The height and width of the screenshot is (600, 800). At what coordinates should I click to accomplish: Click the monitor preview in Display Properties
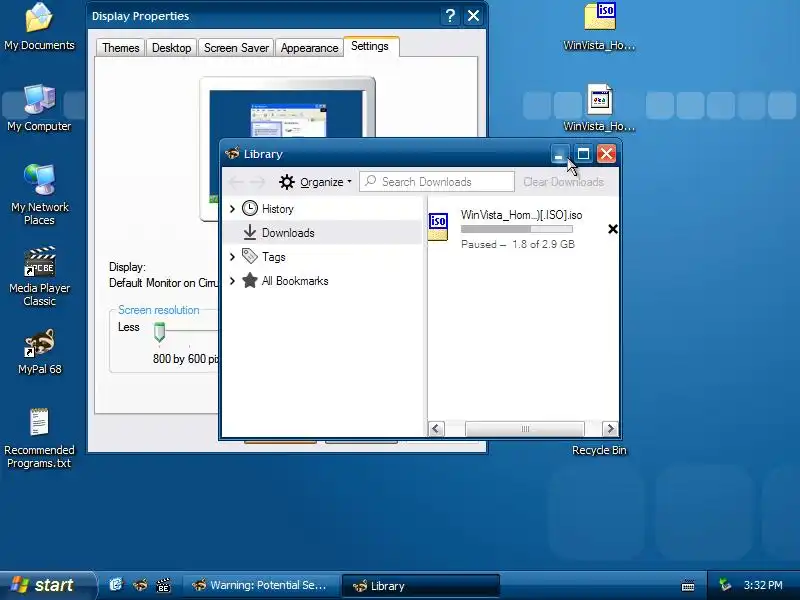[287, 148]
